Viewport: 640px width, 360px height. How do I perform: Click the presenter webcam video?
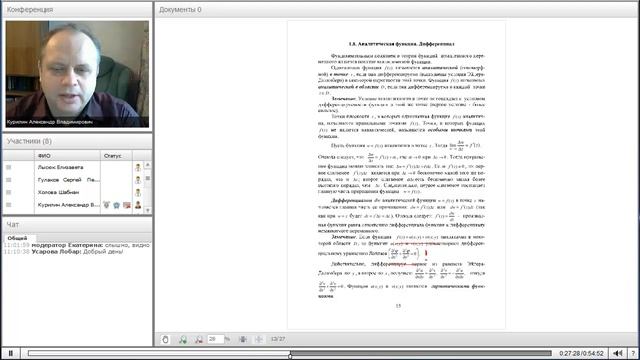pos(77,74)
